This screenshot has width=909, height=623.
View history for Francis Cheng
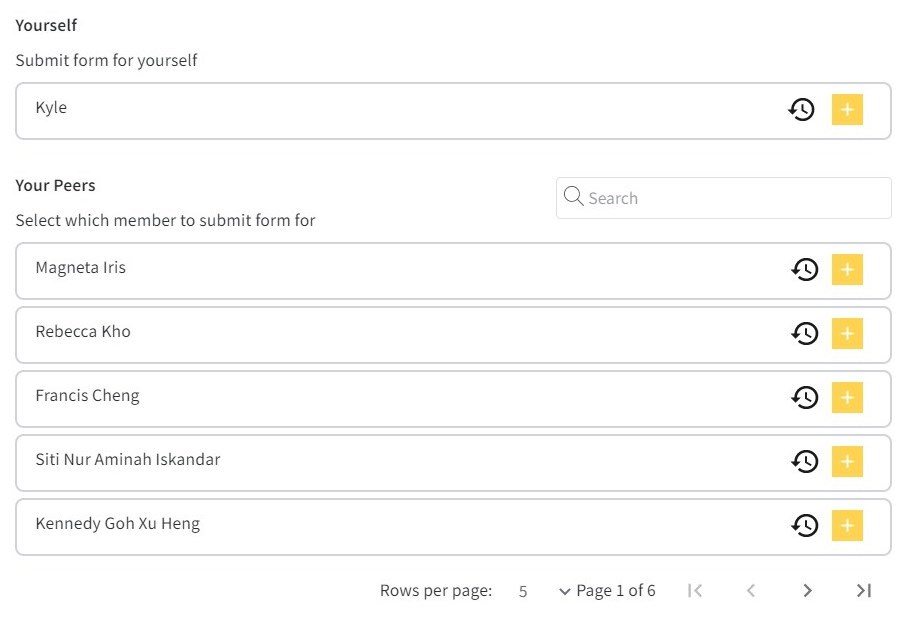805,398
